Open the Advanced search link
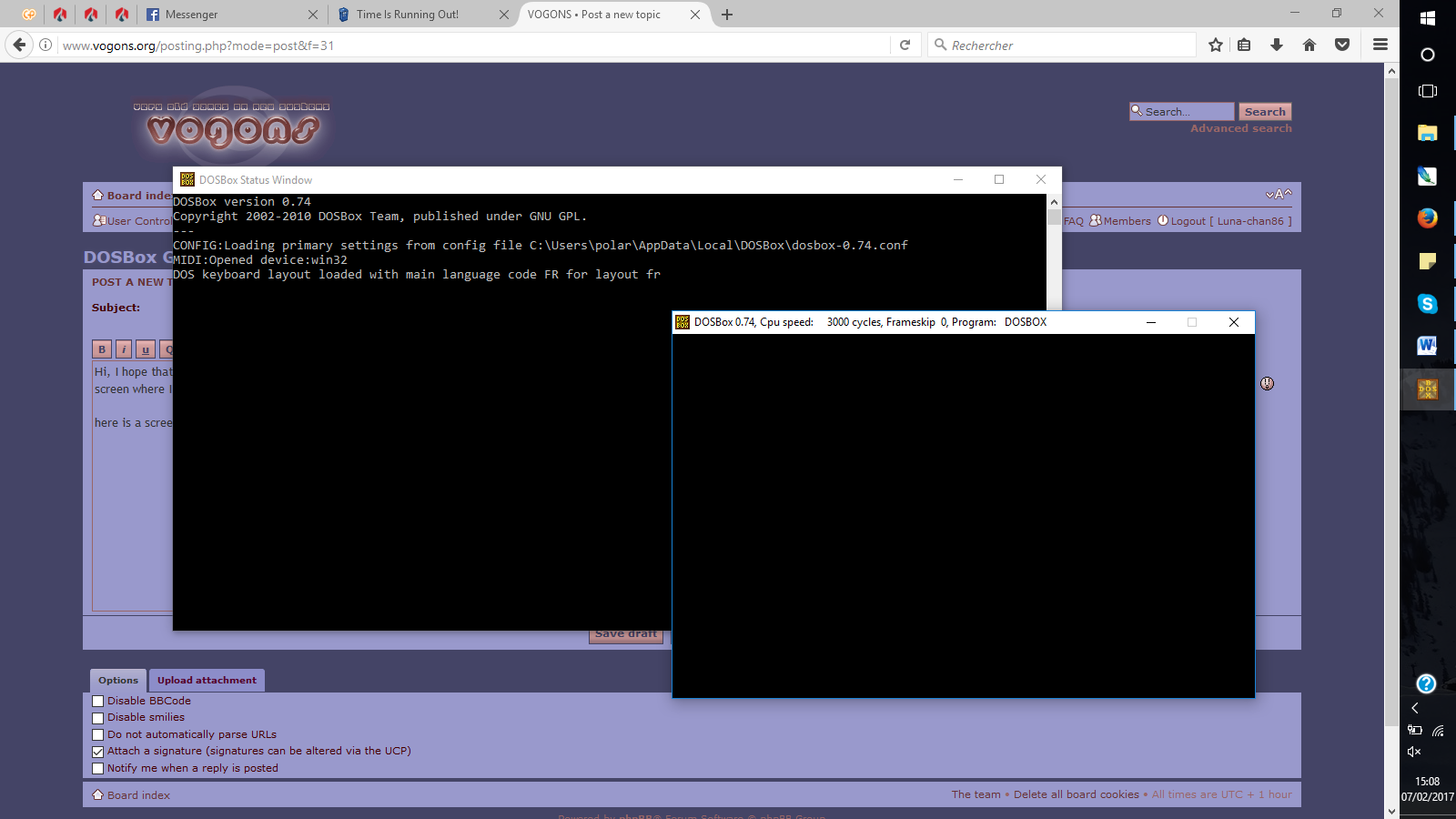The image size is (1456, 819). click(x=1241, y=128)
